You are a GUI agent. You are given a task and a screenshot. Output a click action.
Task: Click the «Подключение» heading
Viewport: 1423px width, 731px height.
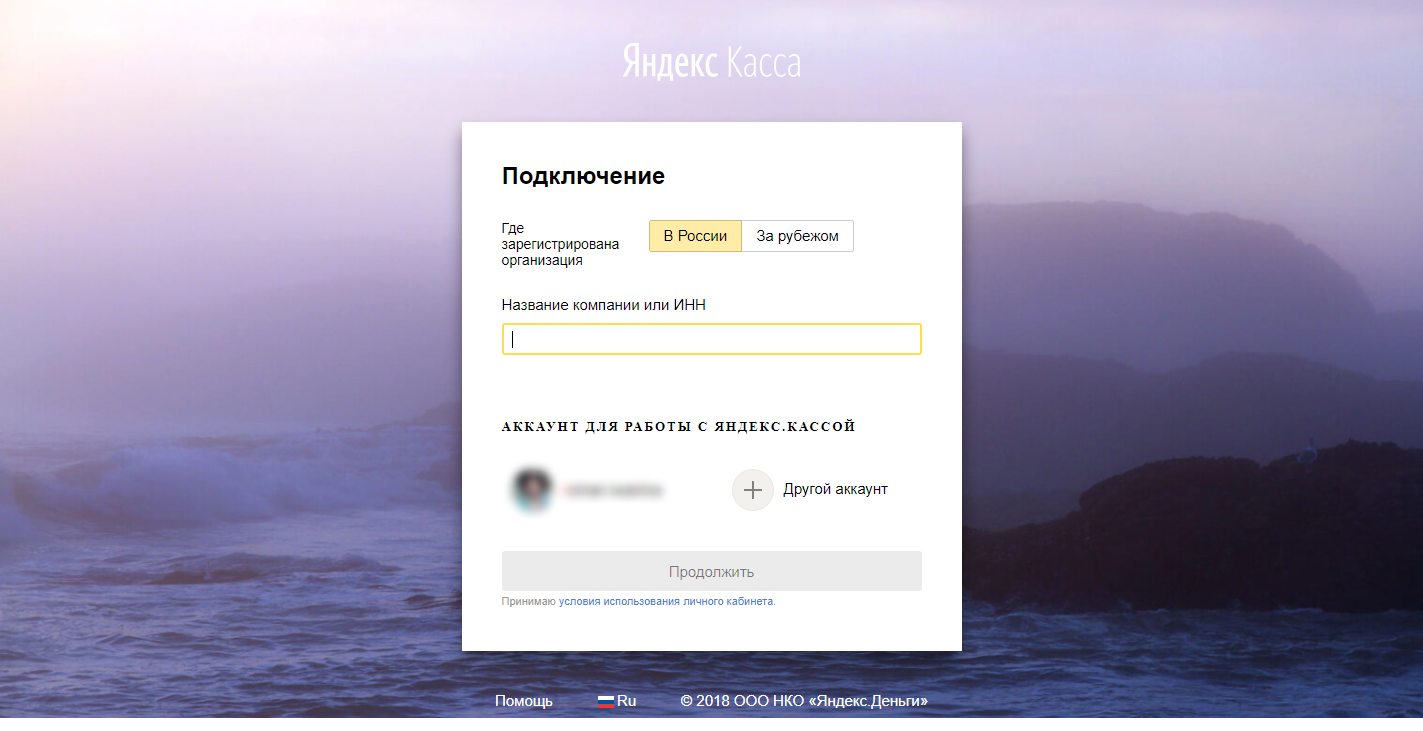pyautogui.click(x=583, y=175)
